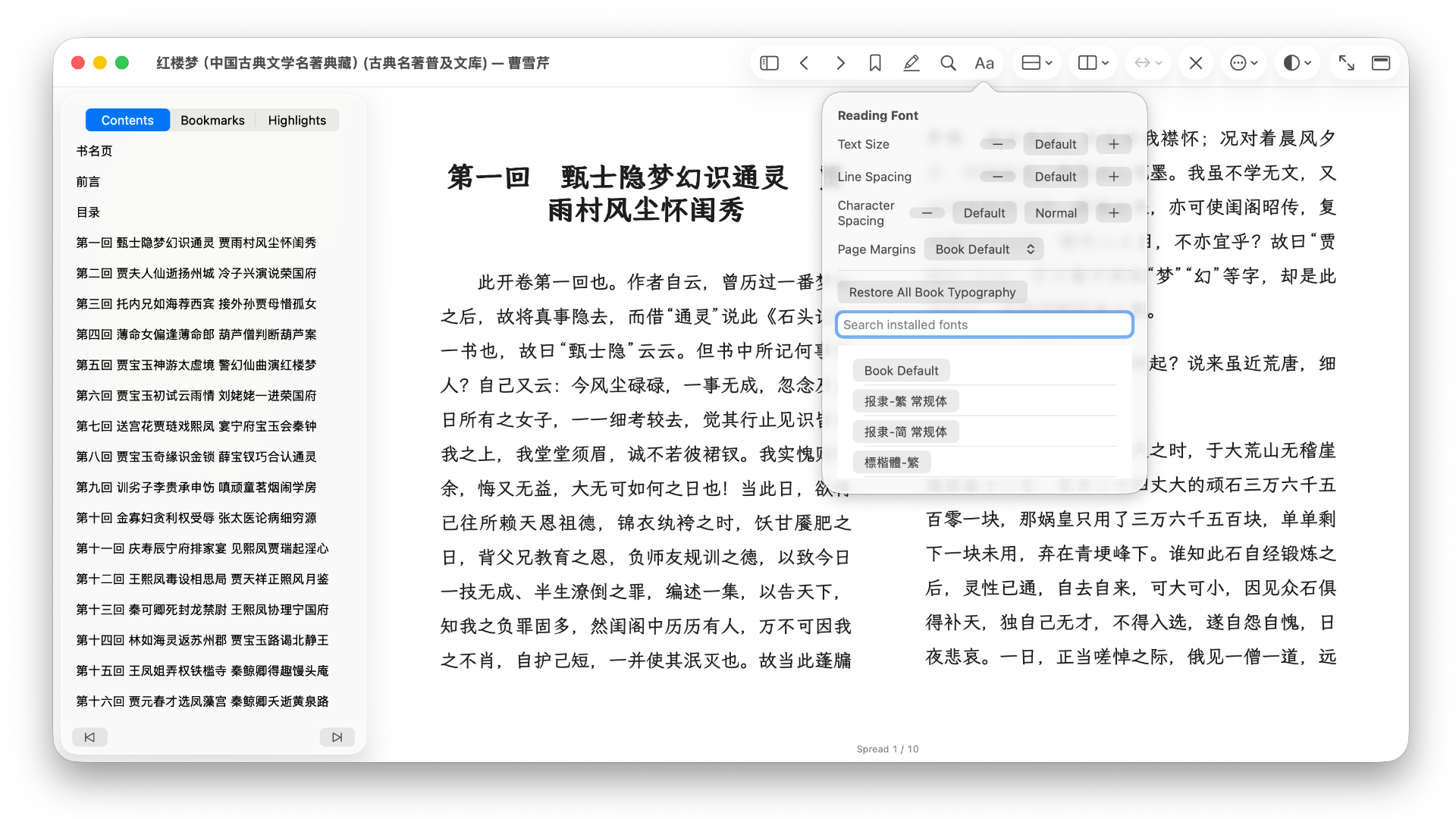Choose the 標楷體-繁 font

[x=891, y=463]
